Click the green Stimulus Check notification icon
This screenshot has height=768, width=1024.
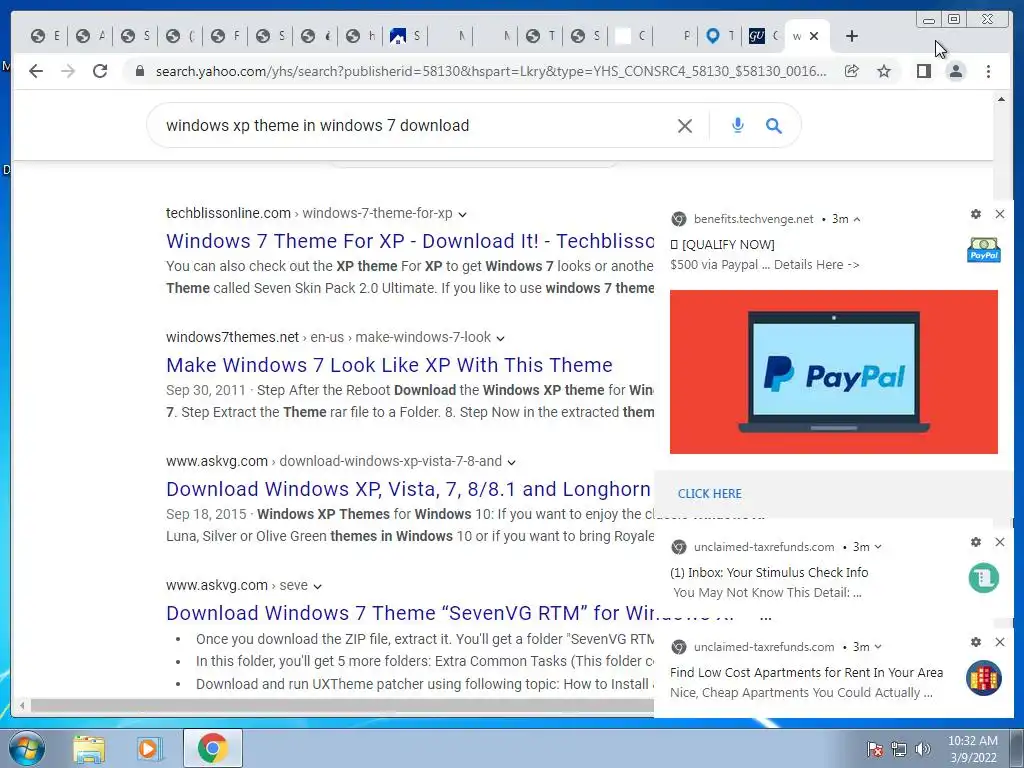coord(984,578)
